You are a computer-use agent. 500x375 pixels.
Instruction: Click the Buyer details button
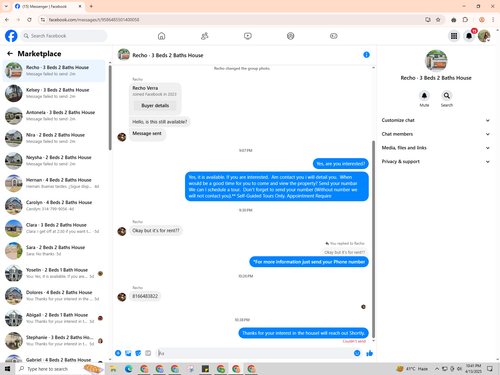click(155, 105)
